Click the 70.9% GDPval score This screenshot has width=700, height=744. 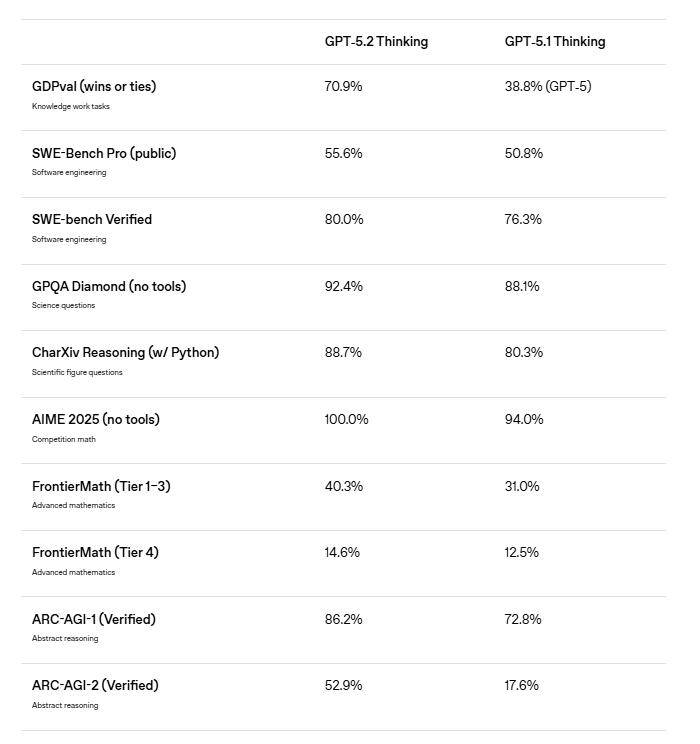(343, 87)
